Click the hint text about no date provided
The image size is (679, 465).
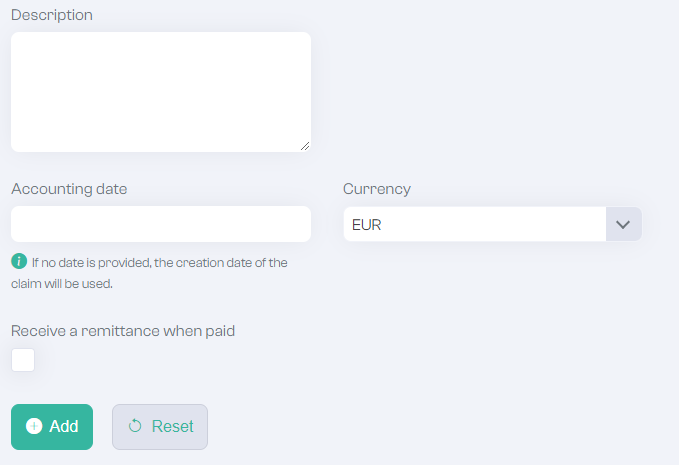pyautogui.click(x=149, y=273)
